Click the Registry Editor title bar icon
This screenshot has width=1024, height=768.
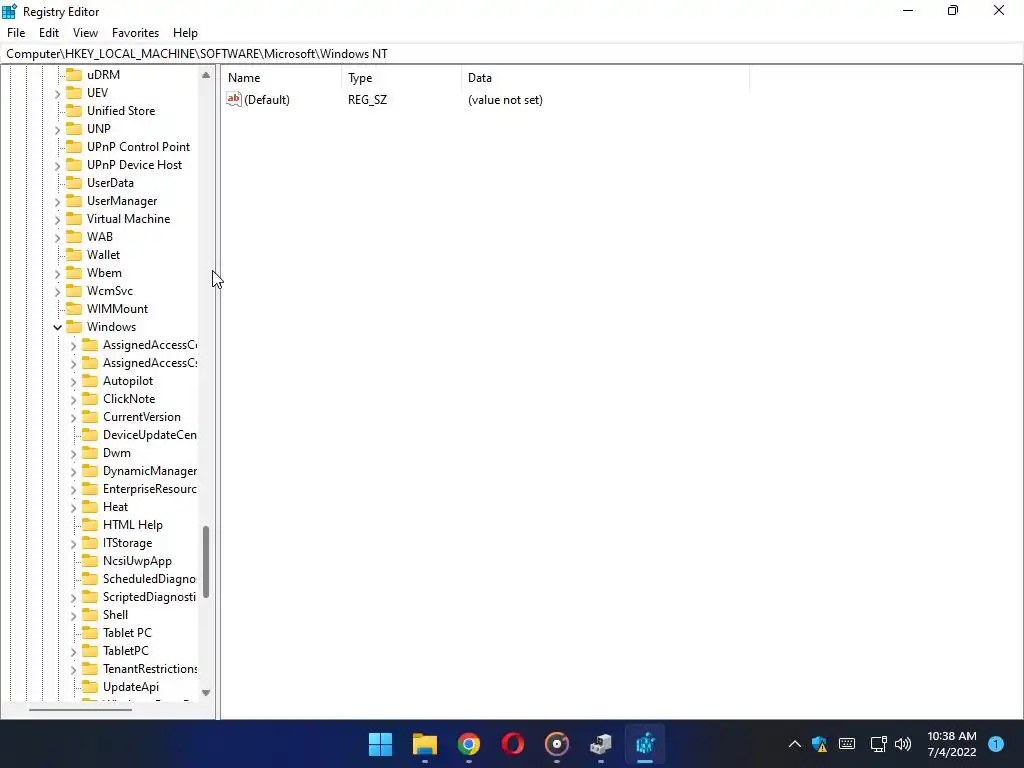(x=9, y=11)
